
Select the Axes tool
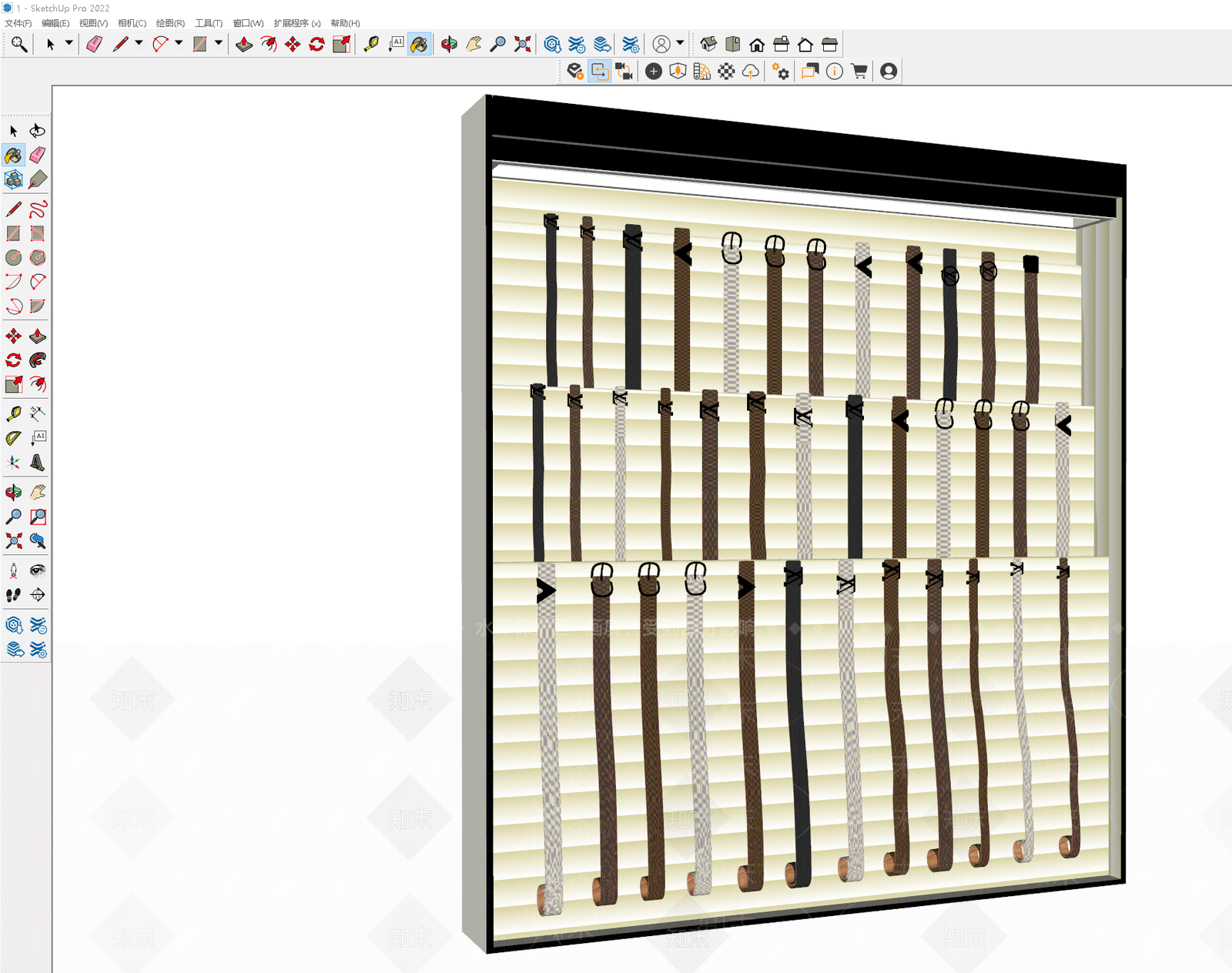(x=13, y=463)
